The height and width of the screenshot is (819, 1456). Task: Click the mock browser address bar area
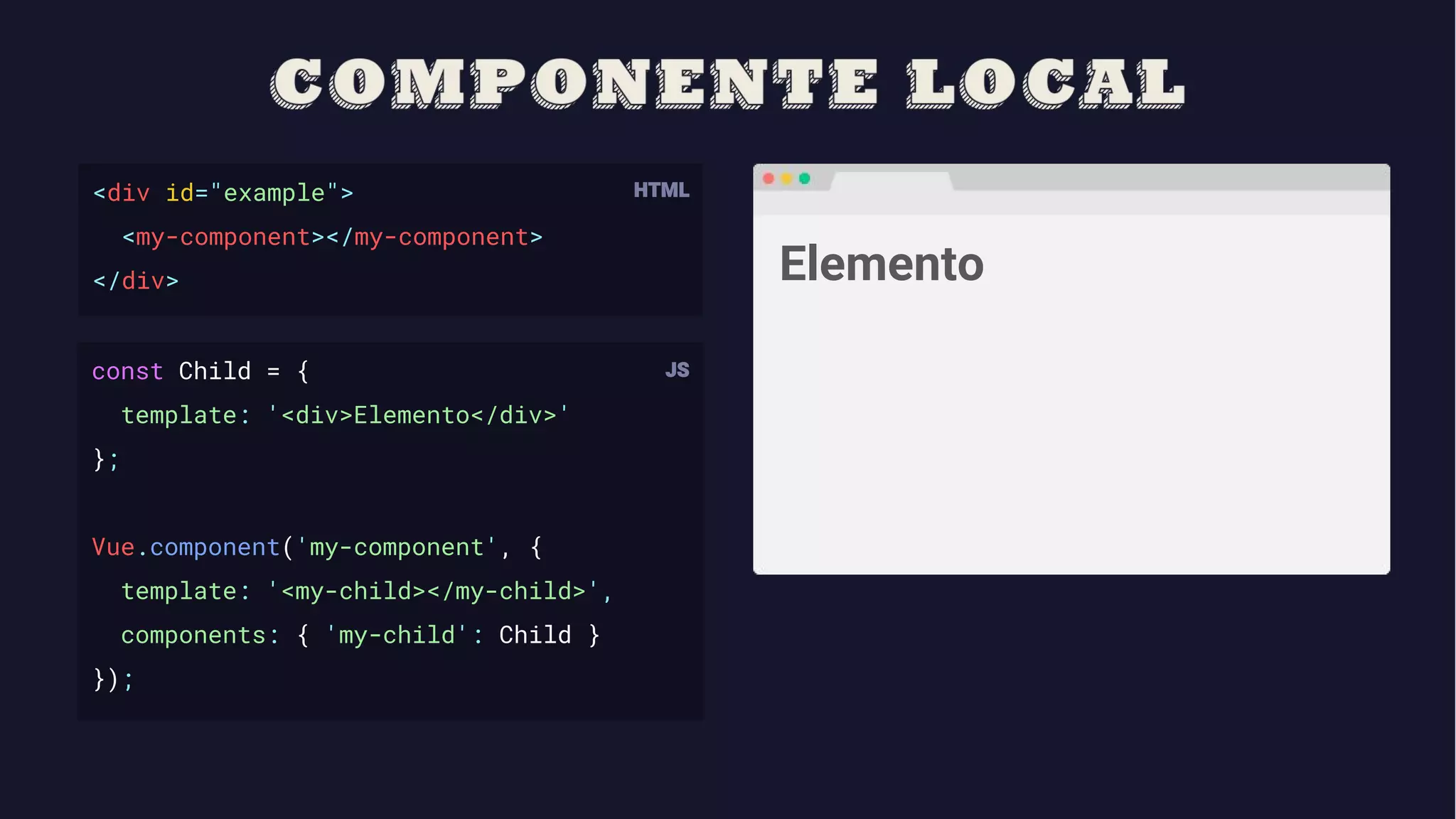[1071, 203]
